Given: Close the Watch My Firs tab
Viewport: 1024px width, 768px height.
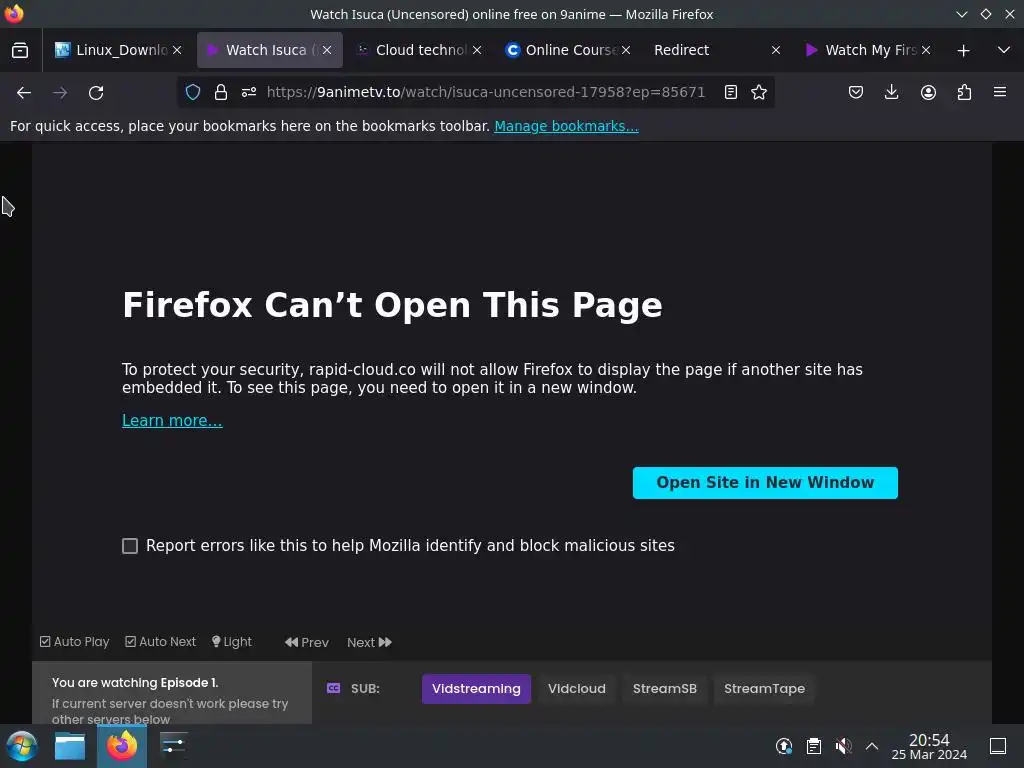Looking at the screenshot, I should pyautogui.click(x=926, y=50).
